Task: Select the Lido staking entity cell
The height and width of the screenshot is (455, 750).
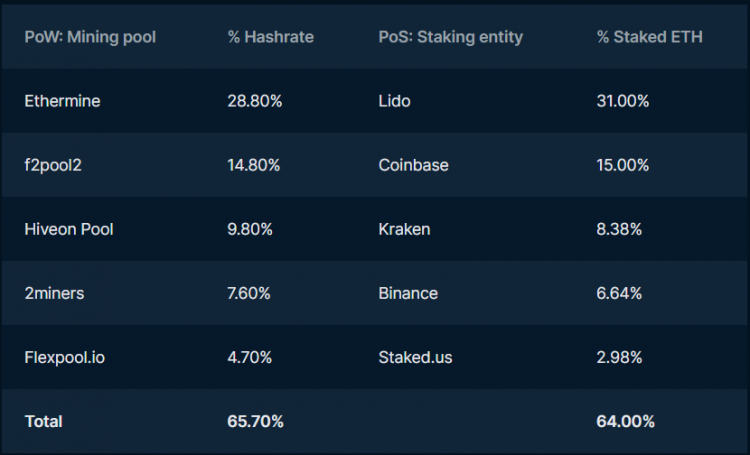Action: (x=395, y=101)
